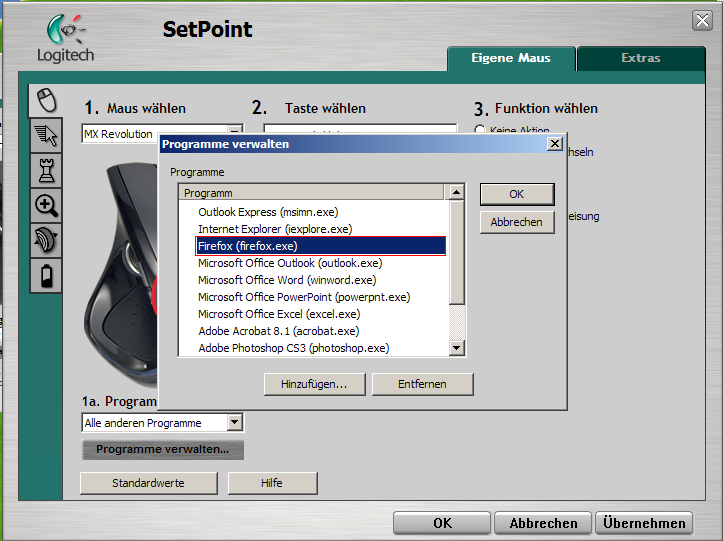
Task: Select Microsoft Office Word (winword.exe)
Action: (x=287, y=280)
